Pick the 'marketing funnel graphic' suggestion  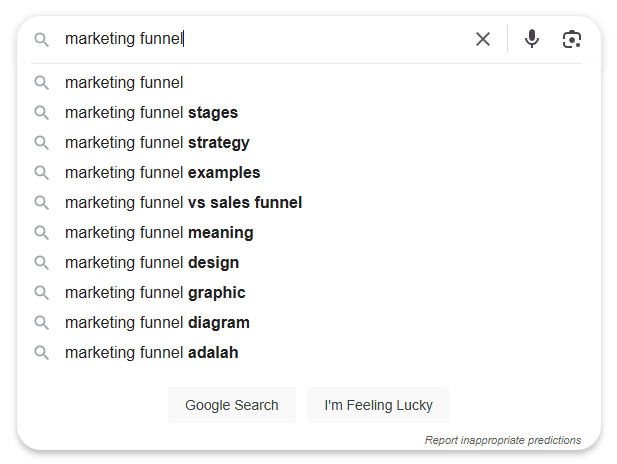click(308, 293)
